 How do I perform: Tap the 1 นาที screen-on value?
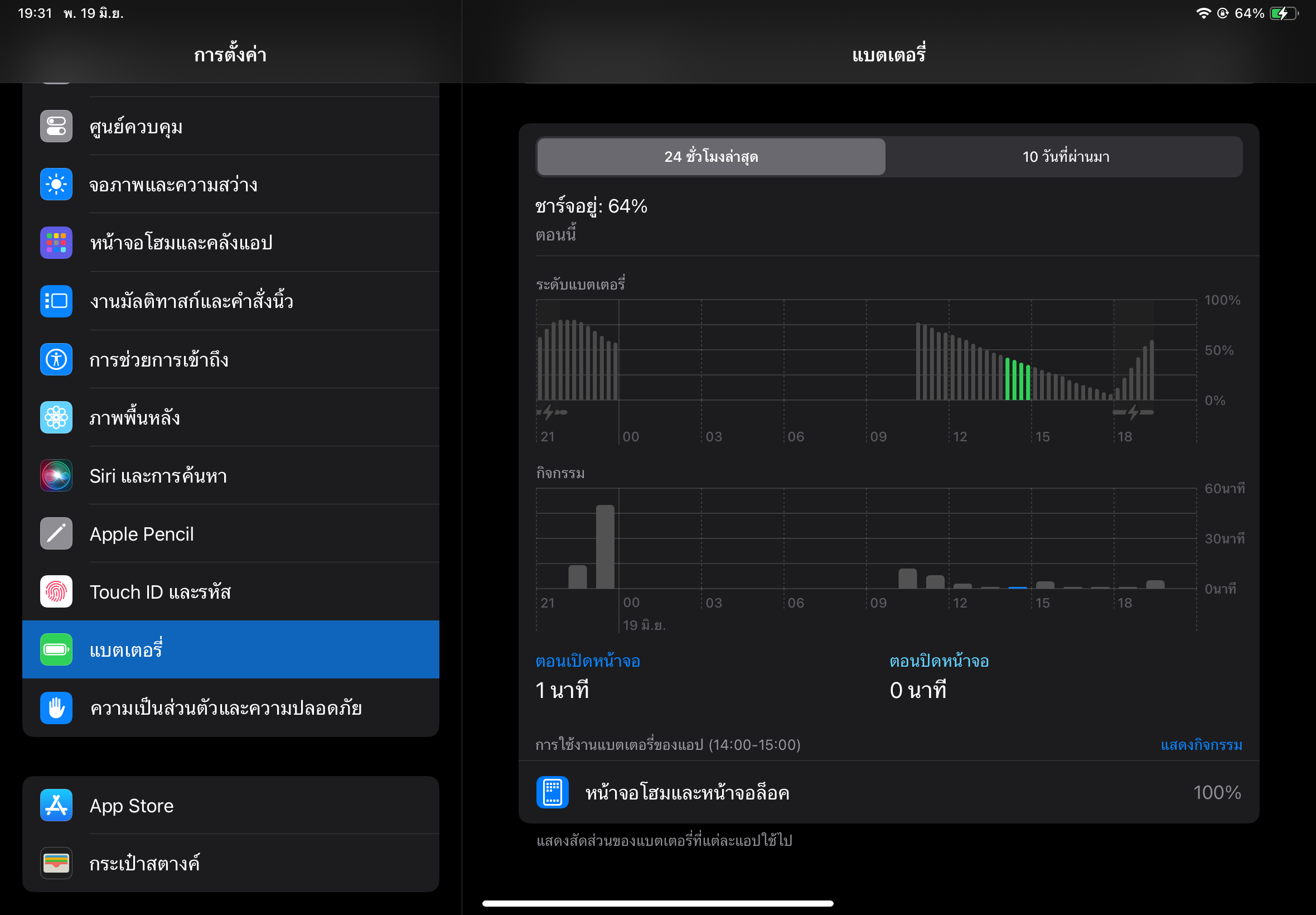(x=562, y=690)
